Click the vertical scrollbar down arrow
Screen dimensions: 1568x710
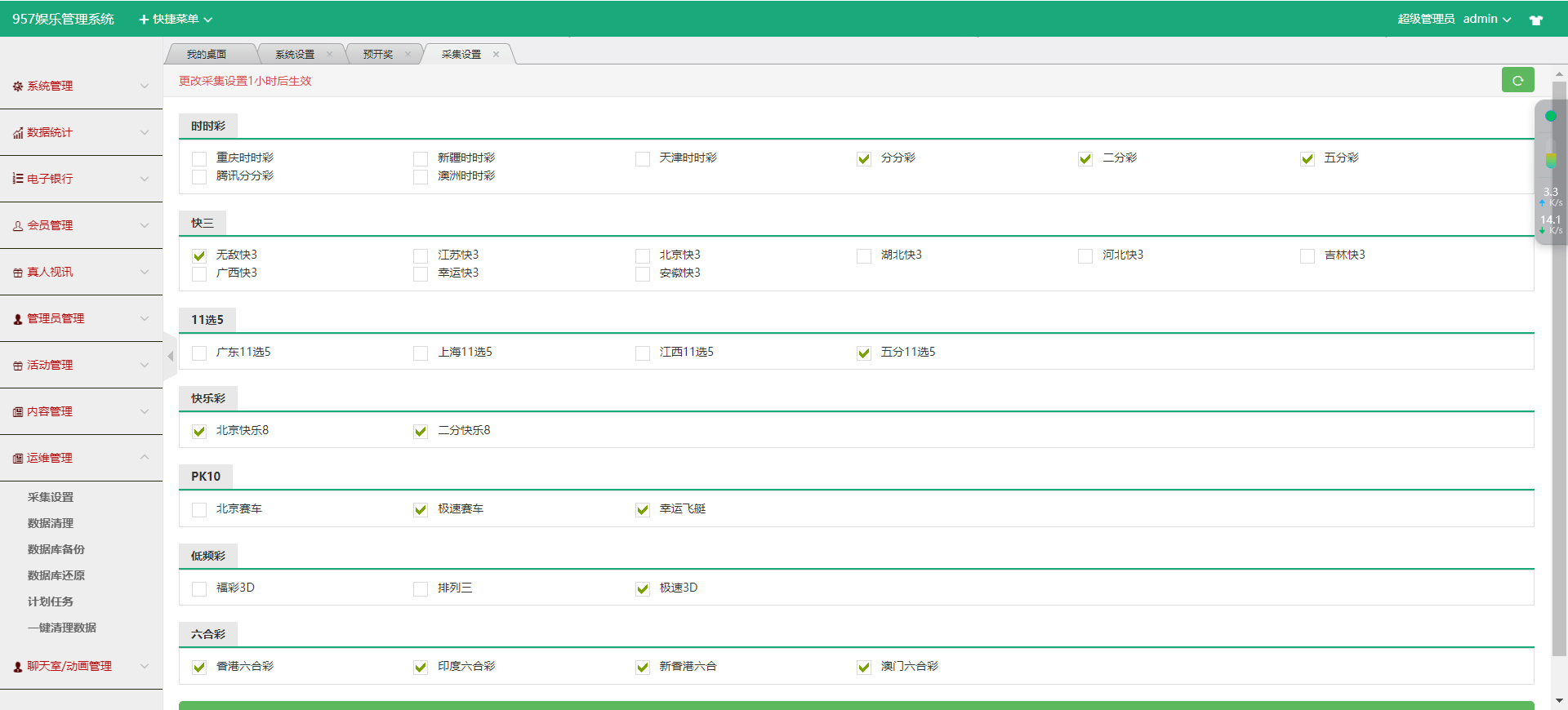point(1559,700)
